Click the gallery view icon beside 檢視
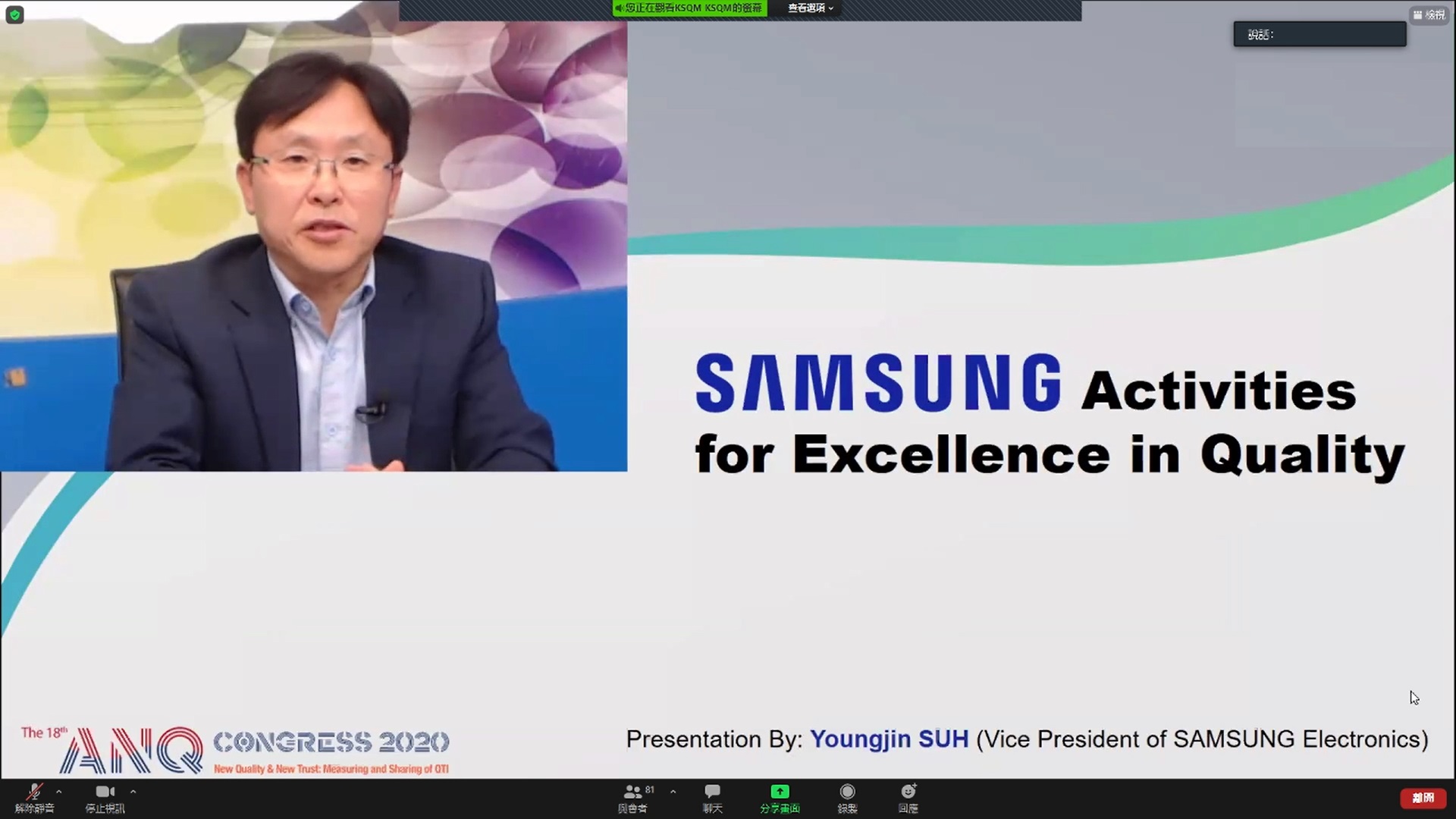The height and width of the screenshot is (819, 1456). point(1417,14)
